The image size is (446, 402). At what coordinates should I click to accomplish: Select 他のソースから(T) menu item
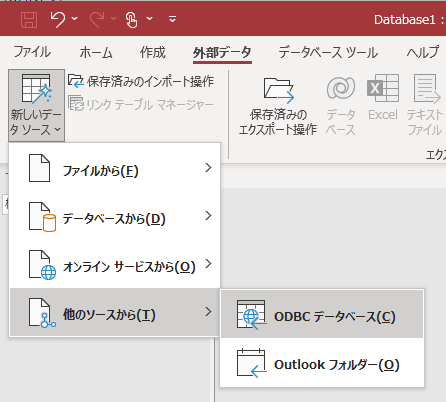click(115, 312)
